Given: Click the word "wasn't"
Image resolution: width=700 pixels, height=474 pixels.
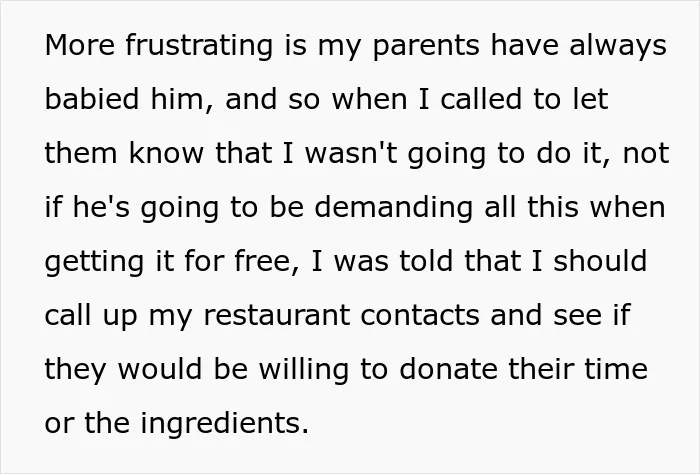Looking at the screenshot, I should click(x=351, y=153).
